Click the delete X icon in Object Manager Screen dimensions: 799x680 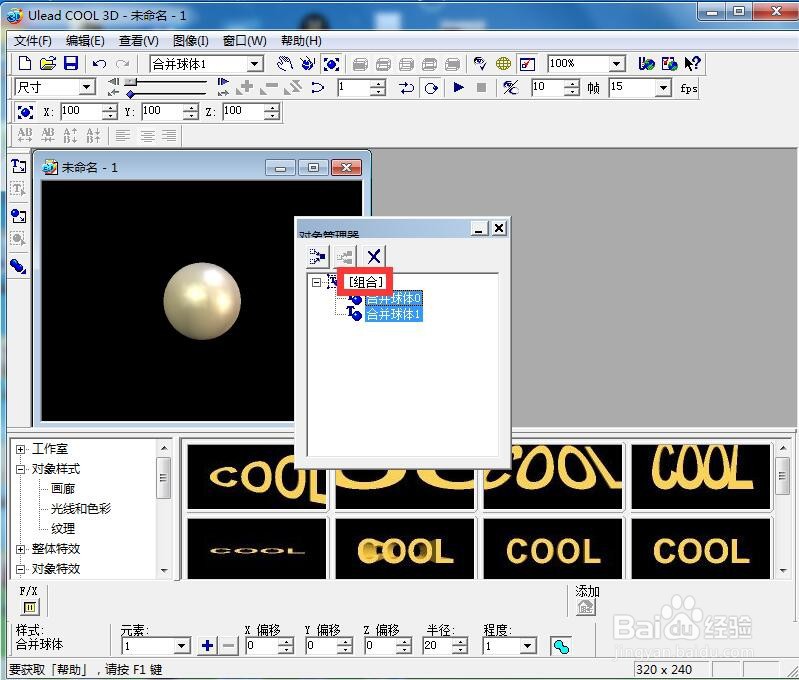[x=374, y=256]
